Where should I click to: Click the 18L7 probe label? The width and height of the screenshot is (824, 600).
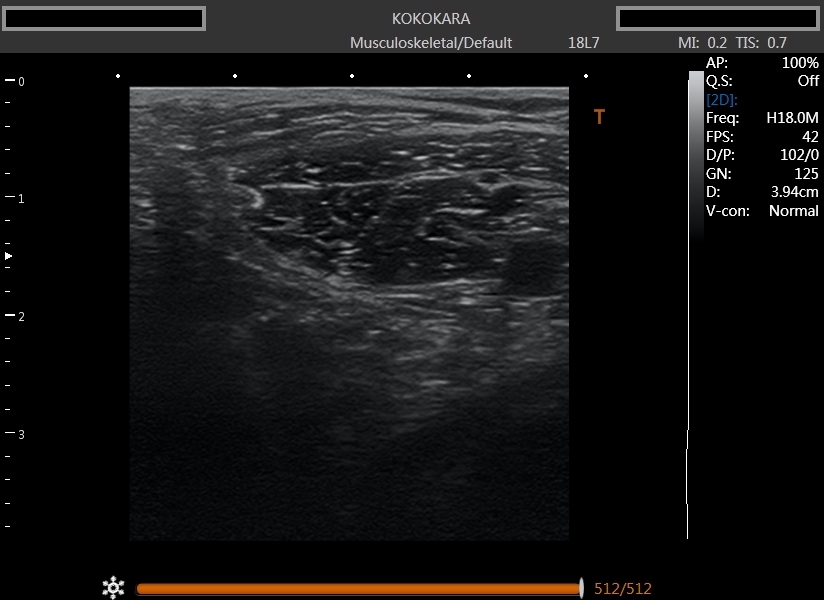584,43
